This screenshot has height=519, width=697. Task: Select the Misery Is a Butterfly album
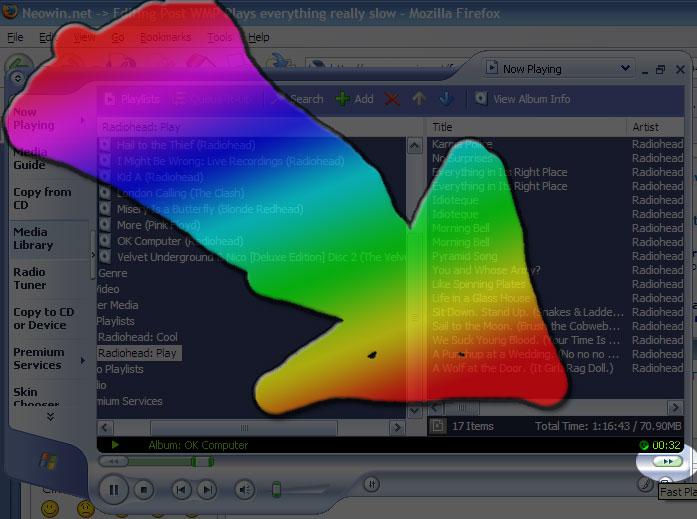210,209
